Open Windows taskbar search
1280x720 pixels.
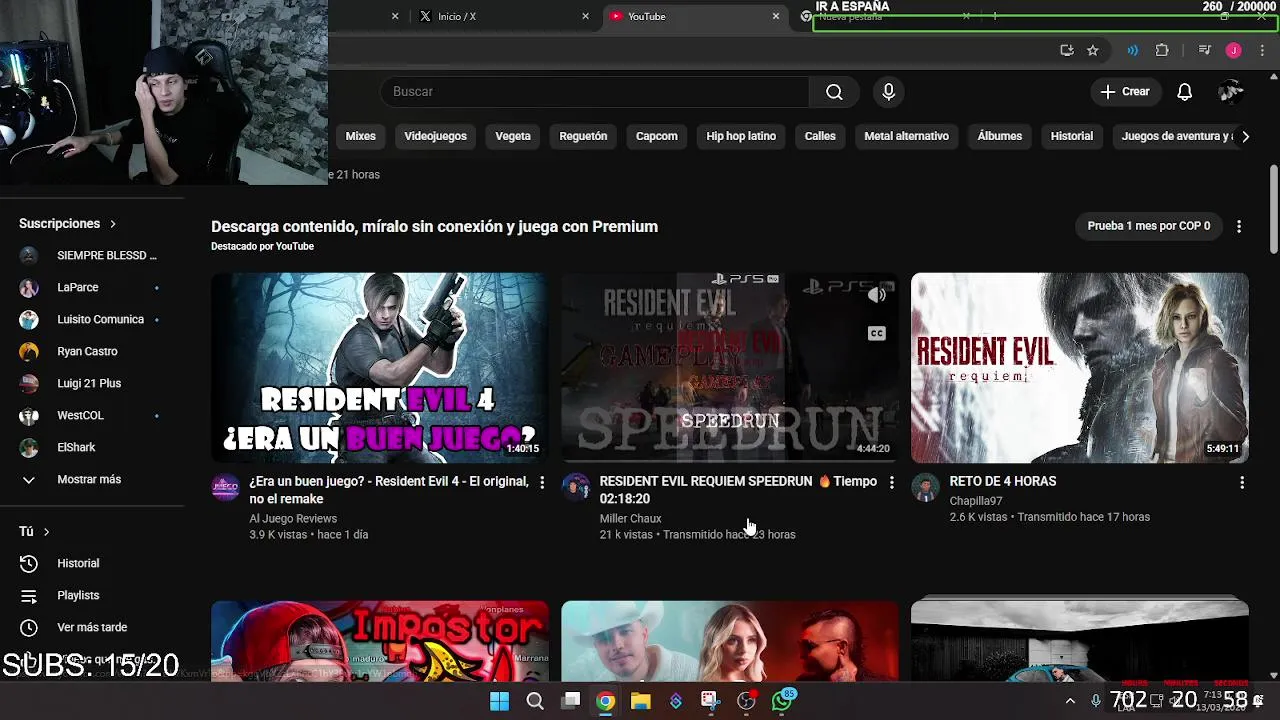point(535,701)
